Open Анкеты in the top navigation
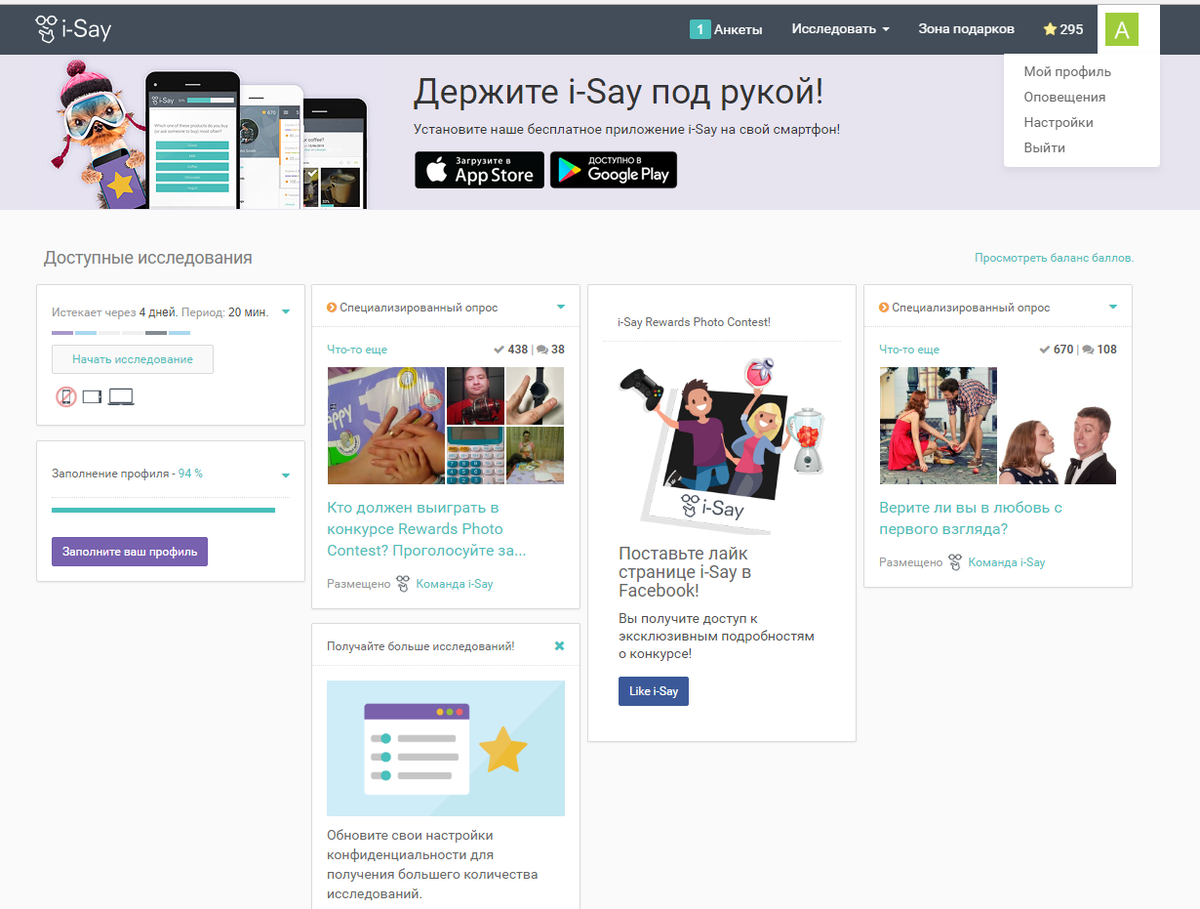The height and width of the screenshot is (909, 1200). click(738, 29)
